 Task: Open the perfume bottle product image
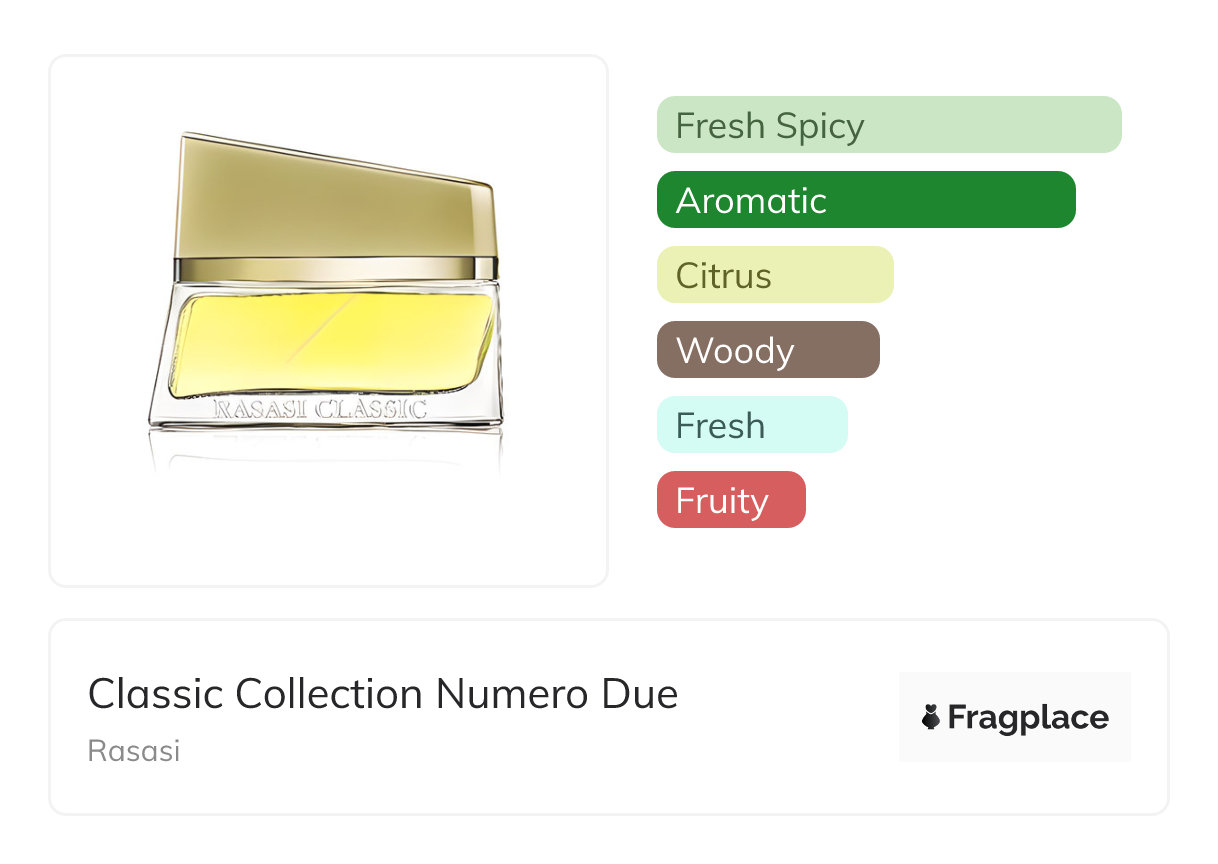click(x=328, y=320)
